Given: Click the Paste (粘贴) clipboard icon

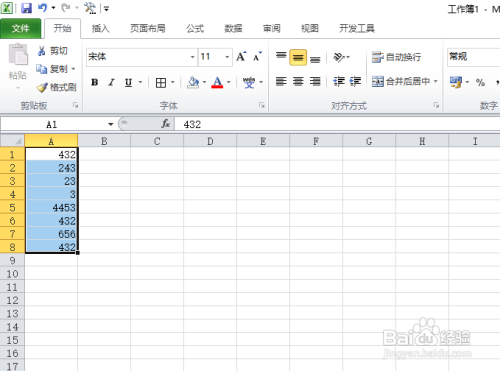Looking at the screenshot, I should pos(18,54).
